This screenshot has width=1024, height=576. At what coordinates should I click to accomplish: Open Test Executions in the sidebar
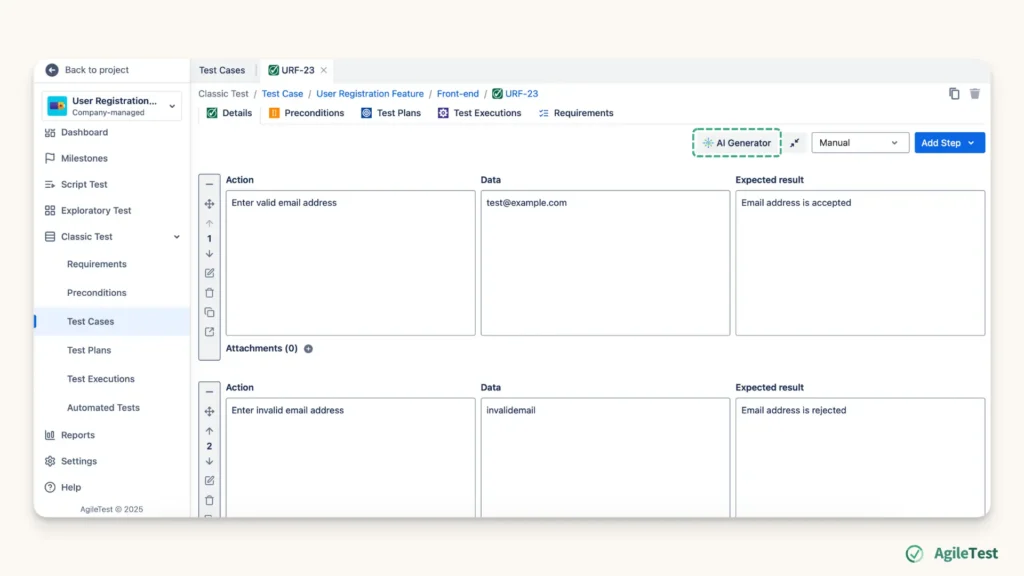pyautogui.click(x=101, y=379)
